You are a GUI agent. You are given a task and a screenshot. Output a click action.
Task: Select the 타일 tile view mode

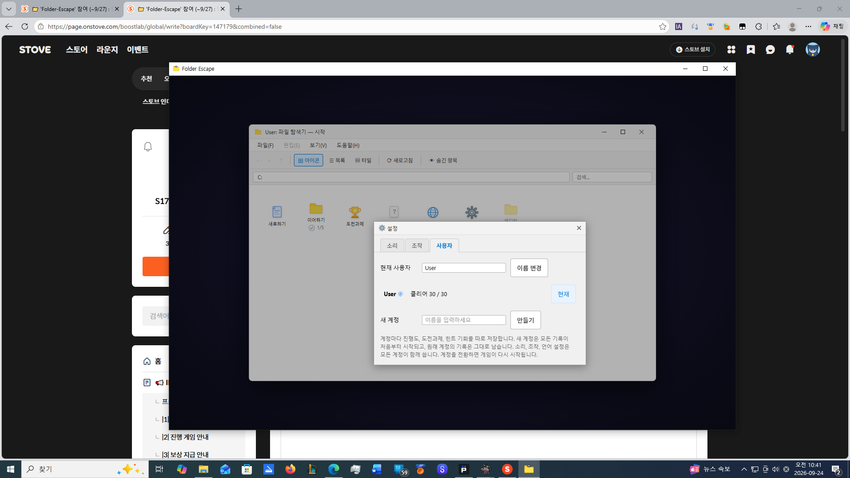click(x=363, y=160)
